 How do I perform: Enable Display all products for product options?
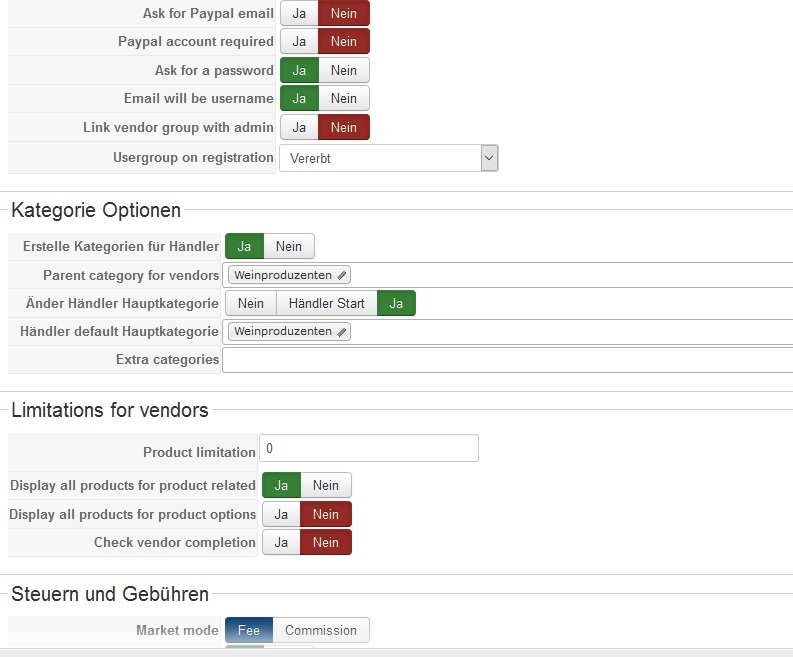pyautogui.click(x=281, y=514)
